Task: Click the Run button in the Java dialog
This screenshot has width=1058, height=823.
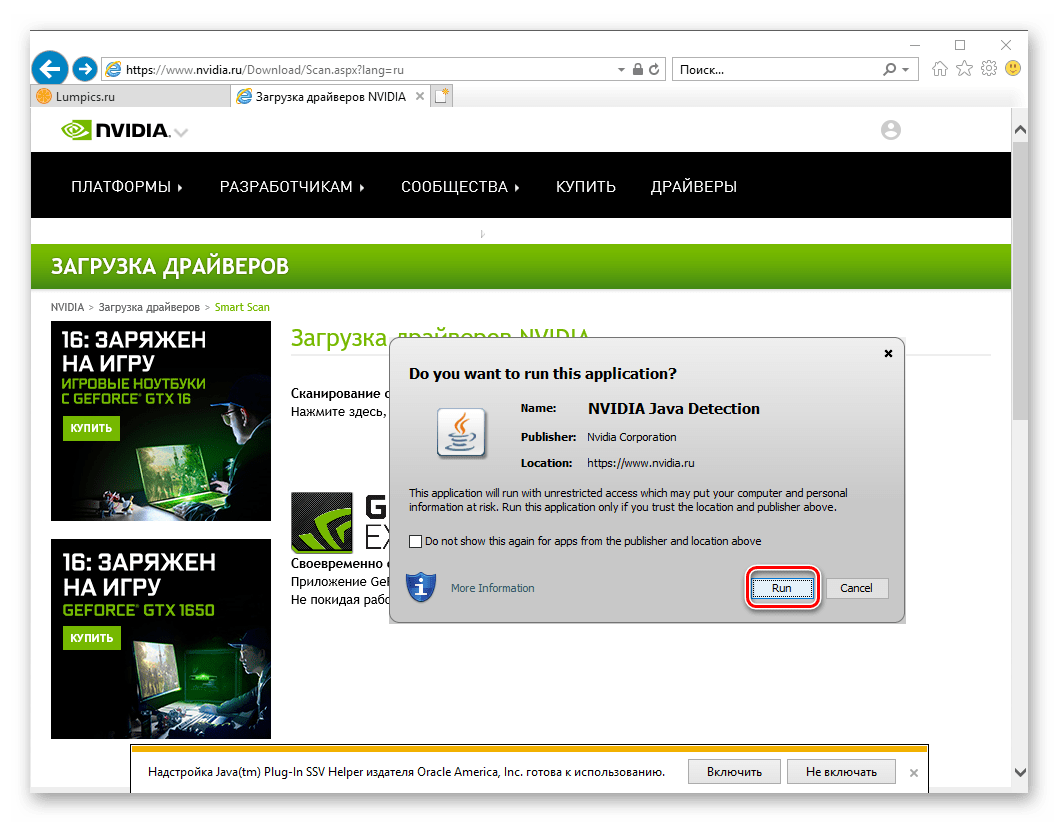Action: tap(783, 588)
